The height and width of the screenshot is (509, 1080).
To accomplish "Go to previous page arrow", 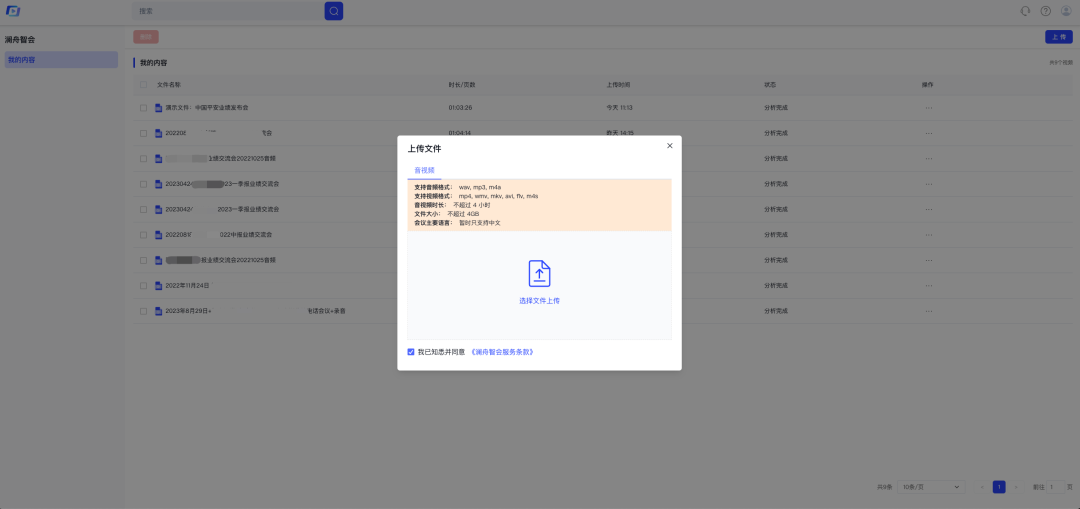I will point(982,487).
